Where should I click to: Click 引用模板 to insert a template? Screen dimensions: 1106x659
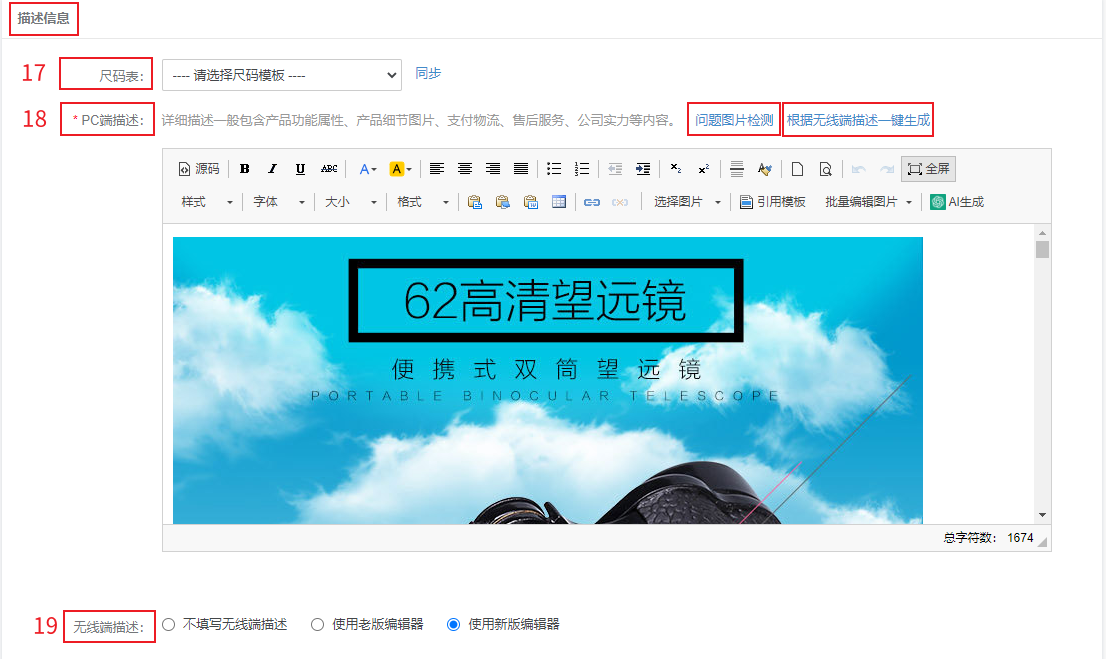(772, 202)
